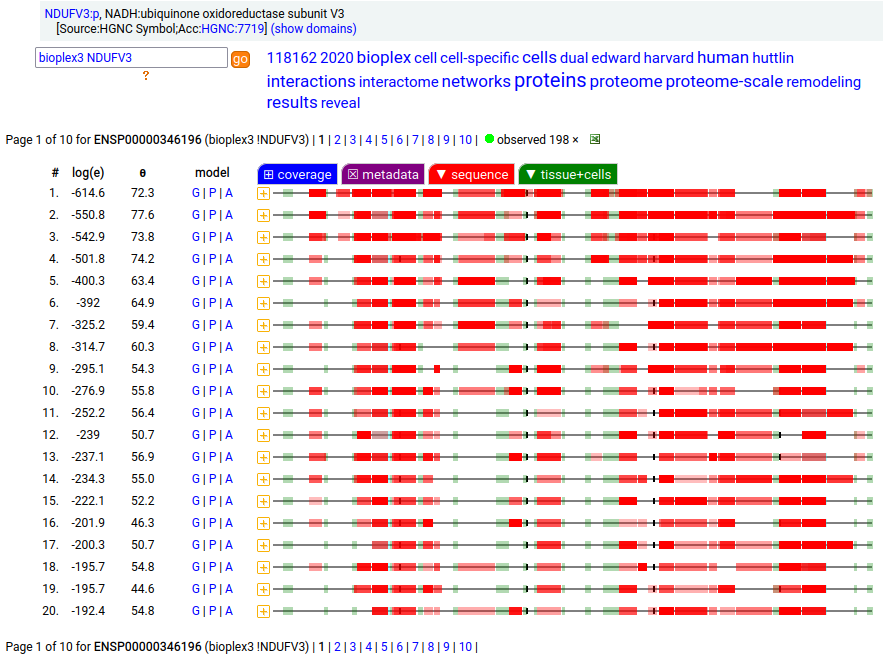
Task: Click the sequence coverage bar for row 6
Action: pos(572,303)
